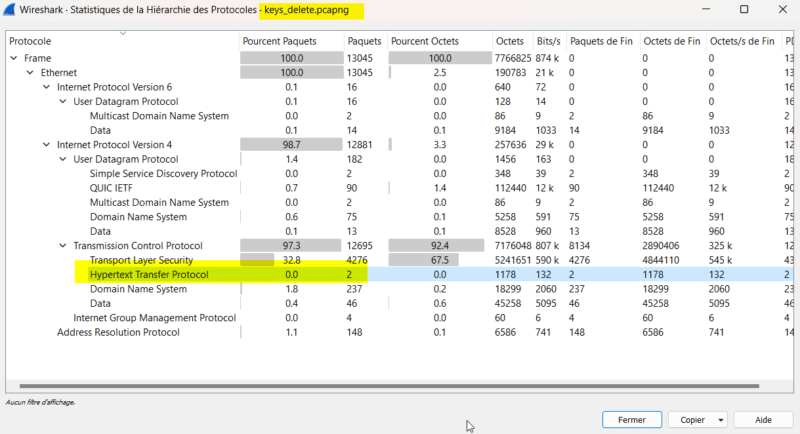800x434 pixels.
Task: Select the Transport Layer Security row
Action: pos(399,260)
